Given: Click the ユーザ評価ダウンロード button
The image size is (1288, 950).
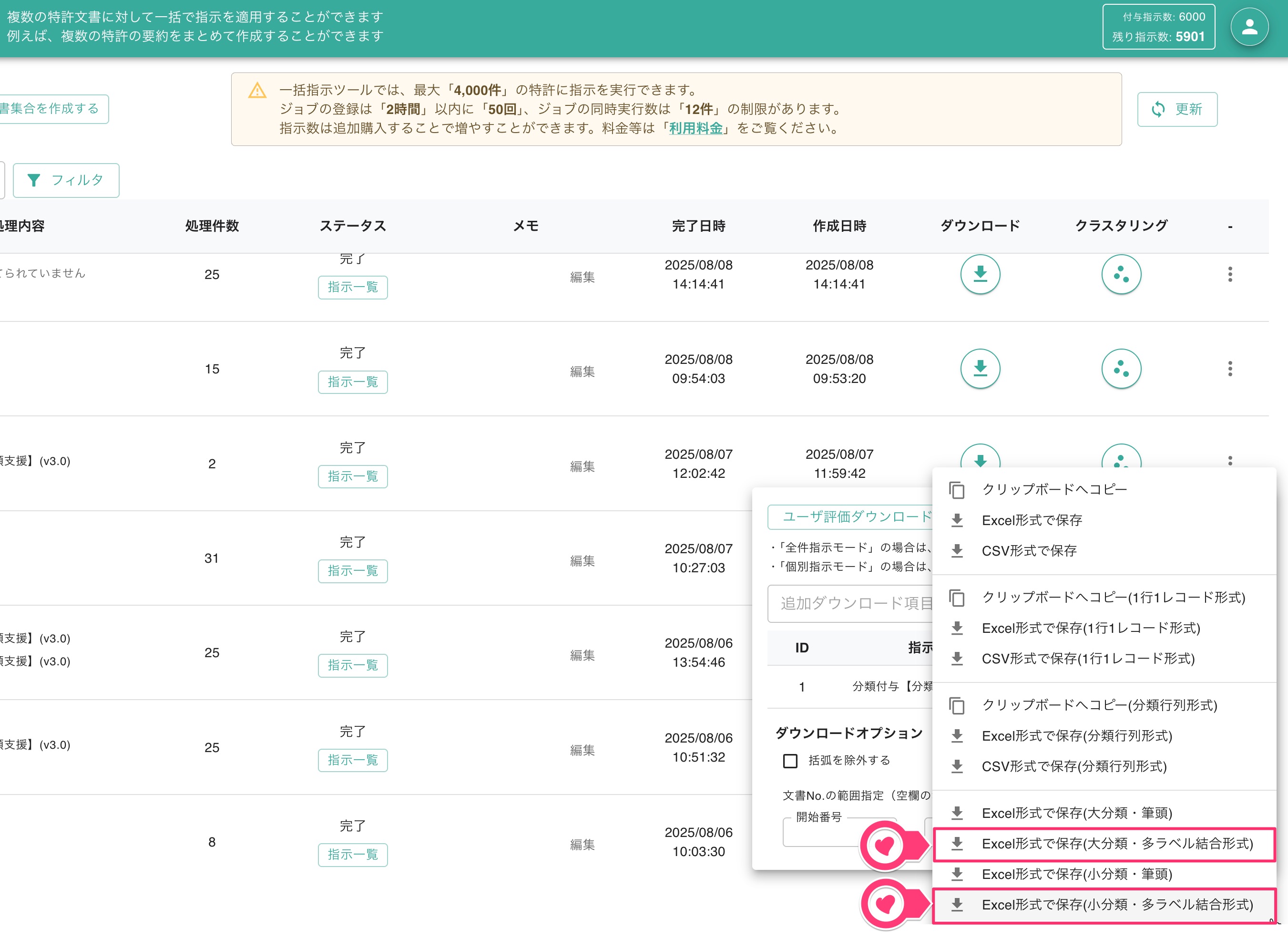Looking at the screenshot, I should click(x=850, y=517).
